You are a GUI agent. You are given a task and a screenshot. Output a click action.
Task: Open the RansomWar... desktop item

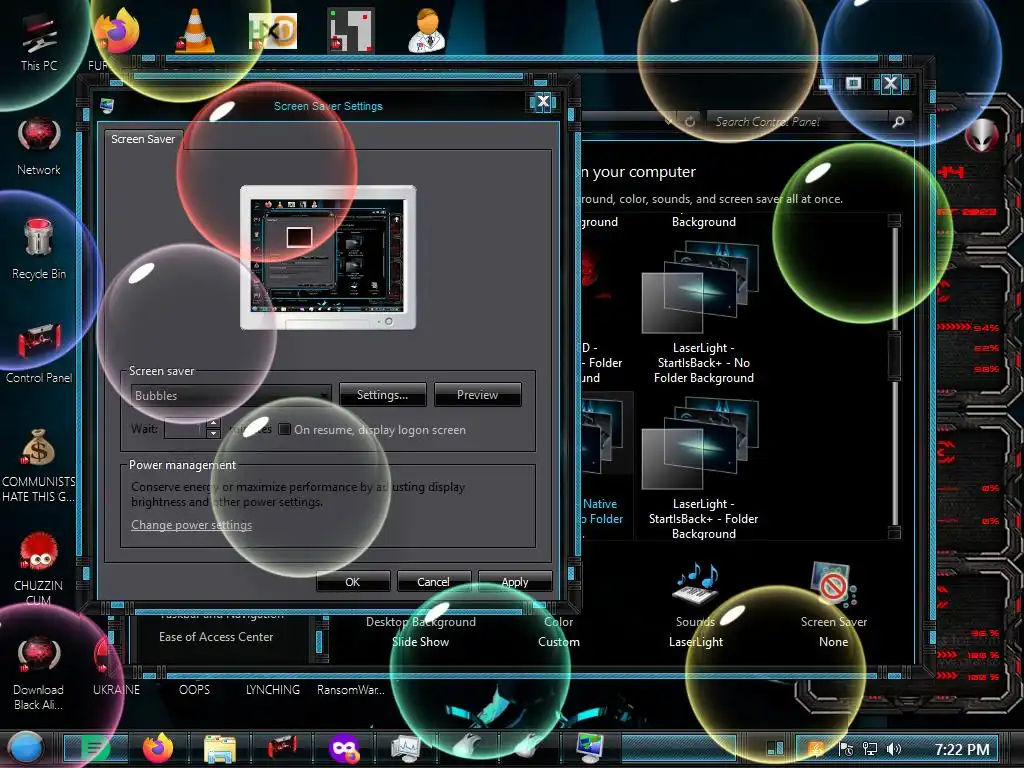[351, 690]
